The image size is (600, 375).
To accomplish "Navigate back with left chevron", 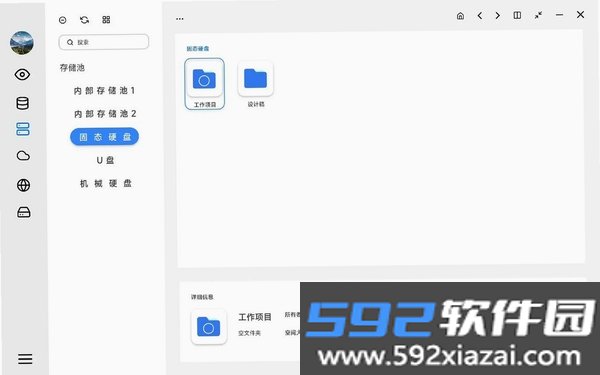I will [x=479, y=15].
